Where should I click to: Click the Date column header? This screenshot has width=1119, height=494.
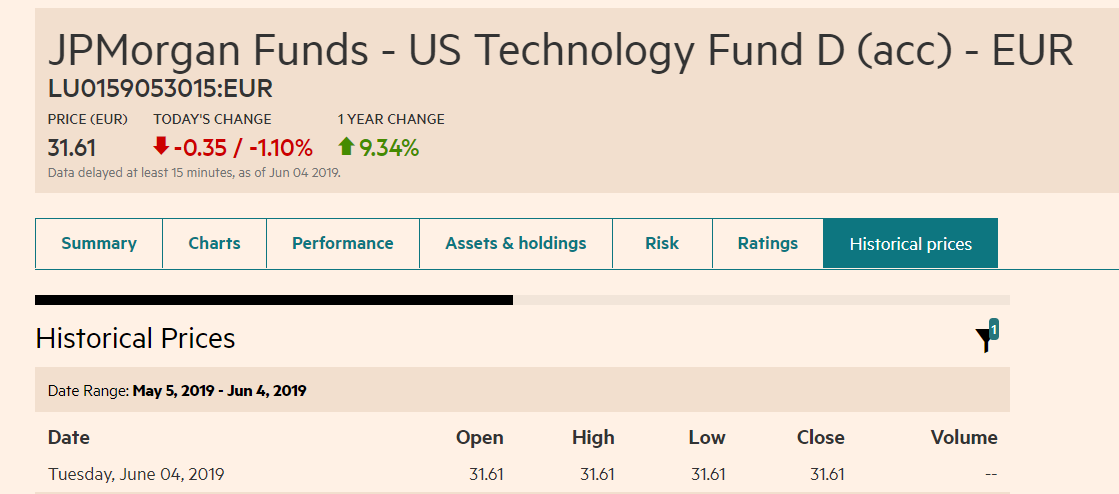click(69, 437)
